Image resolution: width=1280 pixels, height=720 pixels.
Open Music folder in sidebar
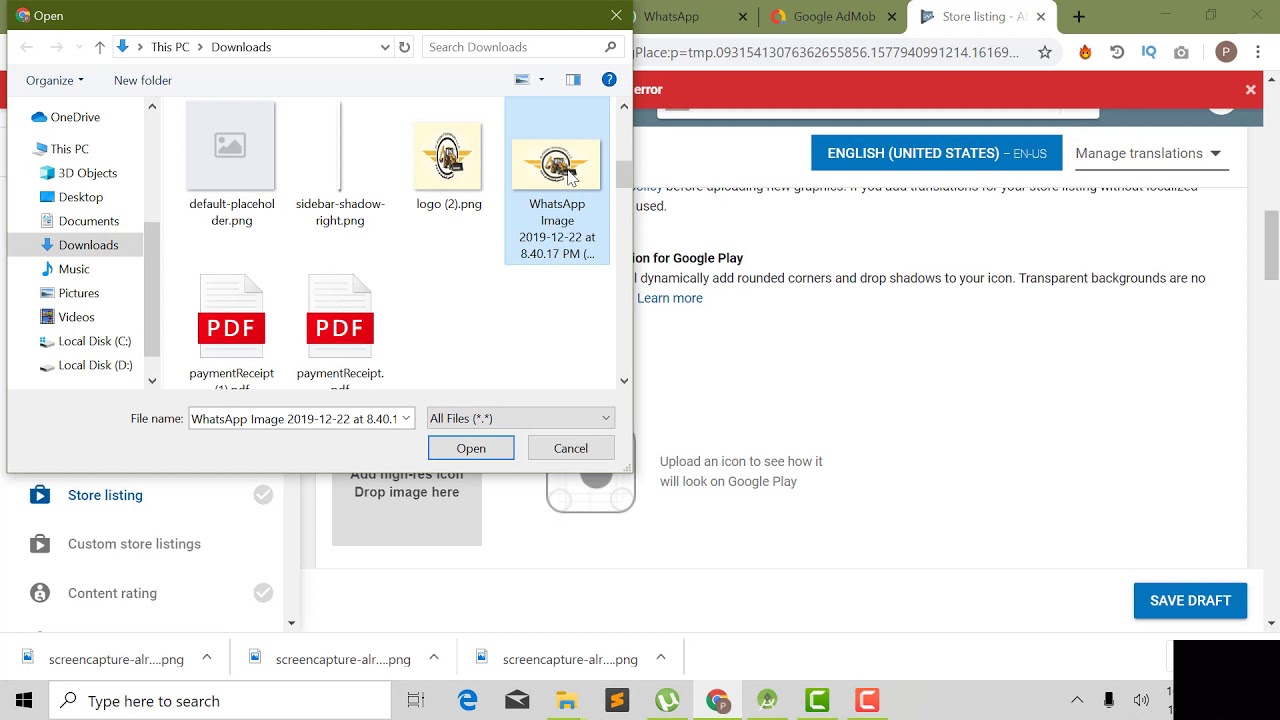(x=65, y=269)
